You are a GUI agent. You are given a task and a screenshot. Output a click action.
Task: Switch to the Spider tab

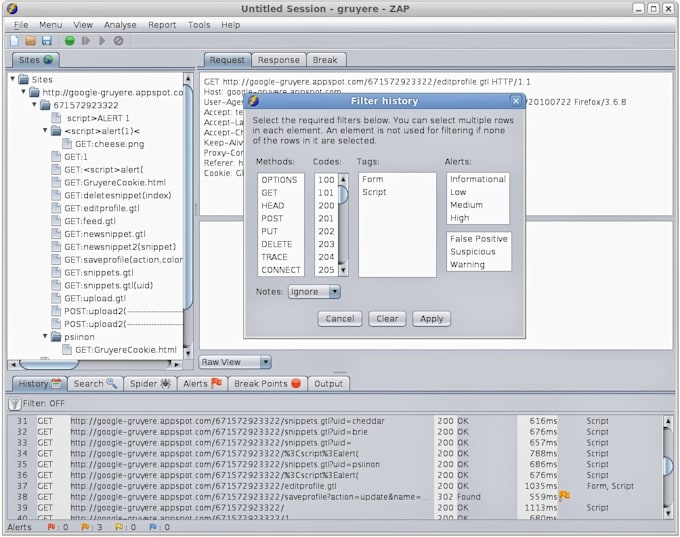151,383
